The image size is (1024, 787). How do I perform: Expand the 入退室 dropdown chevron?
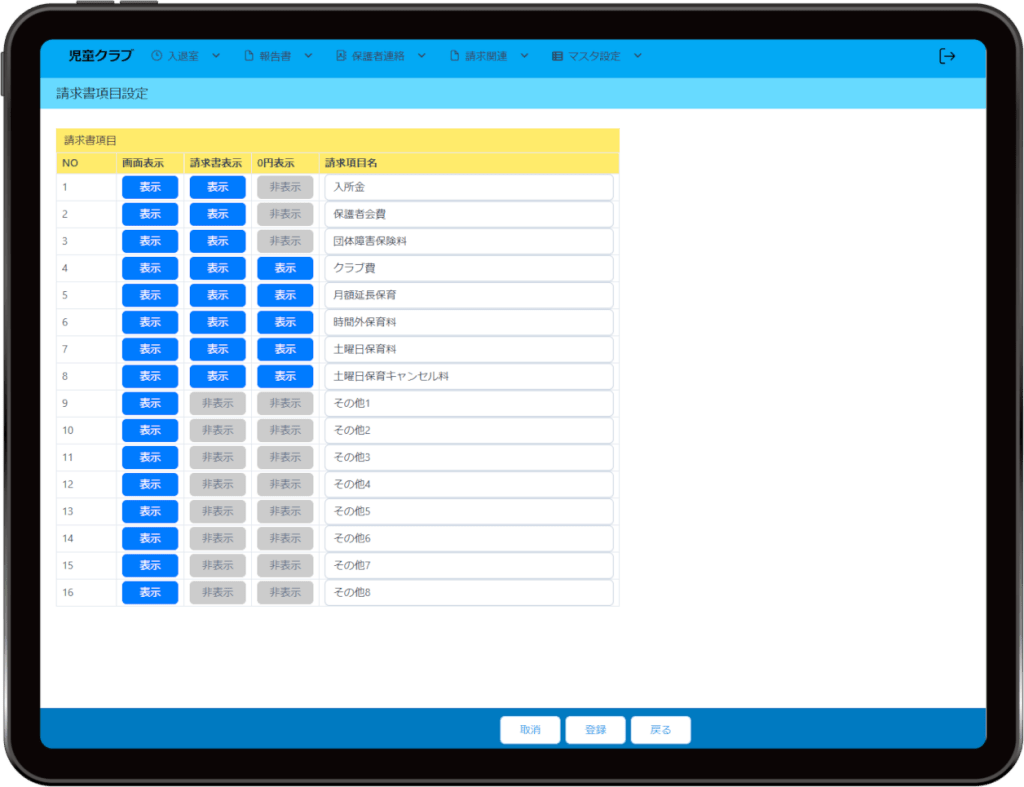coord(217,56)
